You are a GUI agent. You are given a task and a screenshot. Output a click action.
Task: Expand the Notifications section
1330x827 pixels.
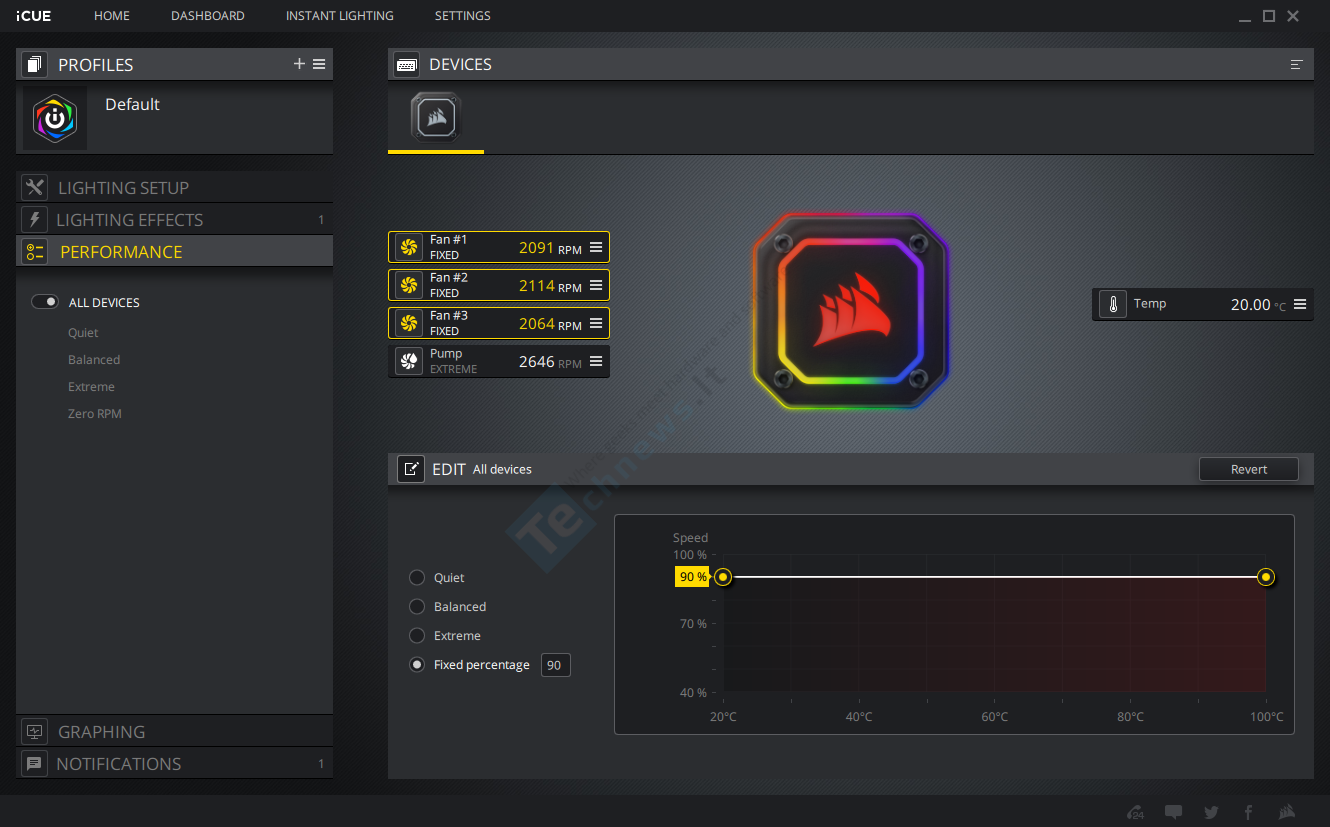coord(174,763)
